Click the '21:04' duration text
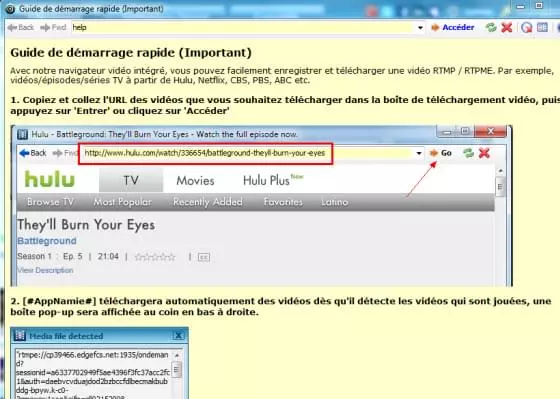This screenshot has height=399, width=560. click(108, 256)
